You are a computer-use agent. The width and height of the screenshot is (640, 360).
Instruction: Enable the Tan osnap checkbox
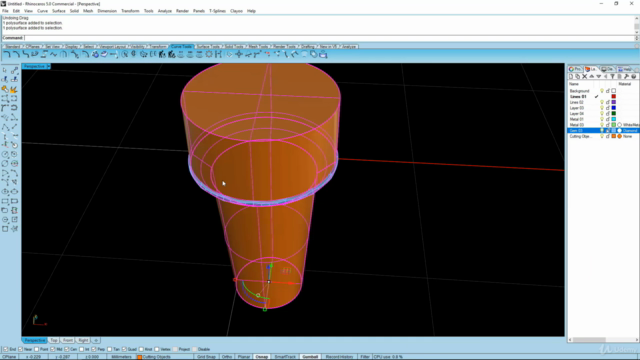pos(109,349)
